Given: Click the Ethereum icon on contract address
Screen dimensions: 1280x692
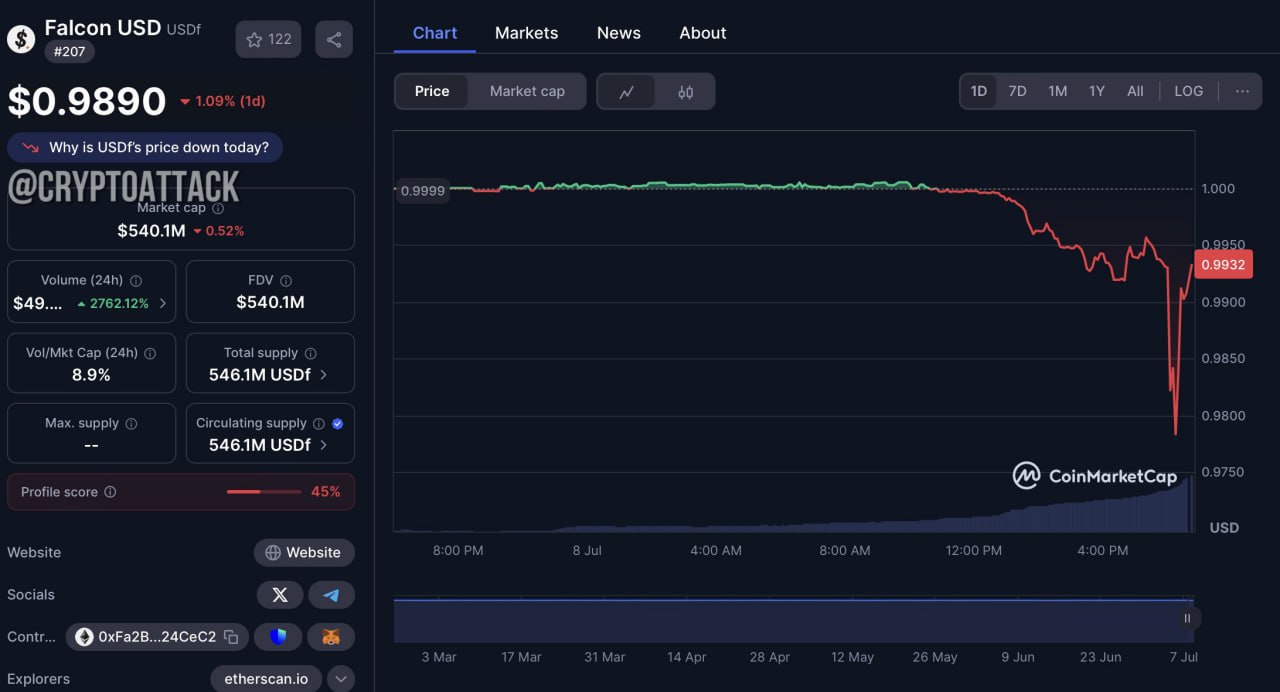Looking at the screenshot, I should (x=84, y=637).
